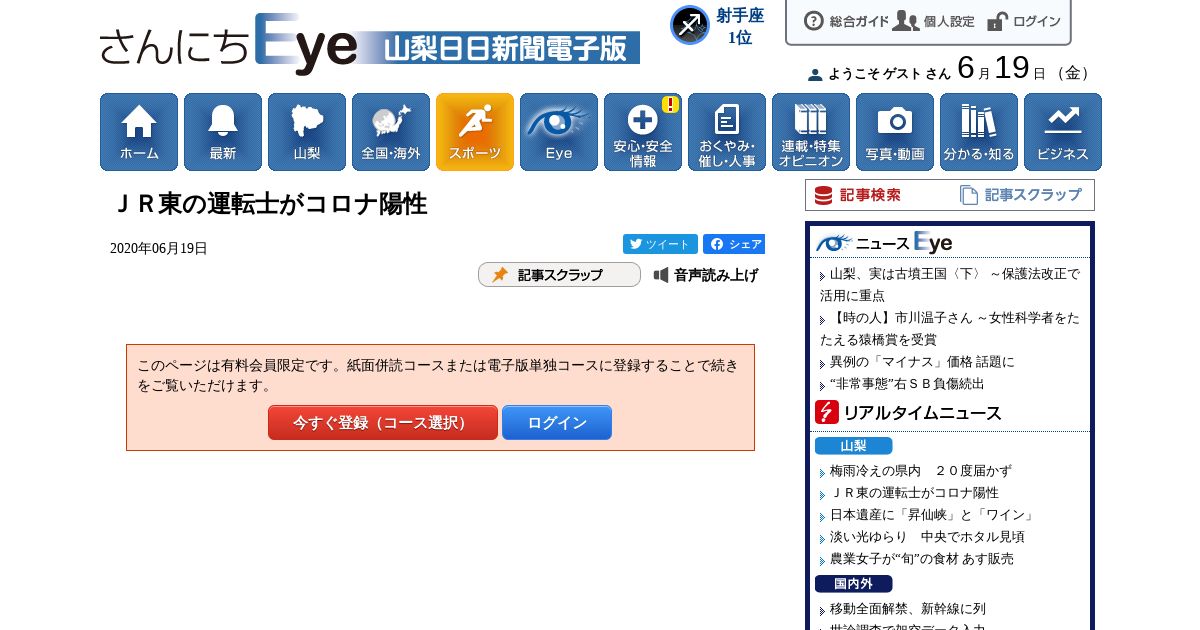Open ビジネス chart icon
Image resolution: width=1200 pixels, height=630 pixels.
[1063, 132]
